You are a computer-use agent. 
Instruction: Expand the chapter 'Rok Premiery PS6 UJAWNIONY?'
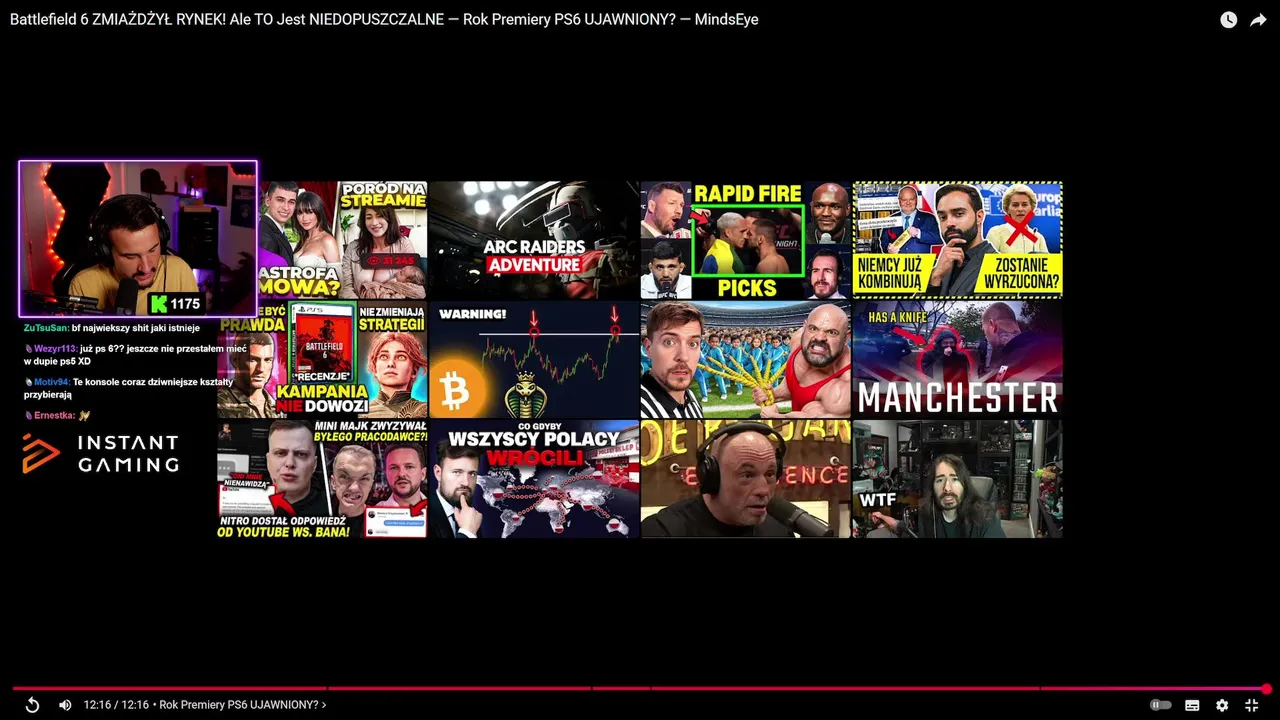[243, 705]
